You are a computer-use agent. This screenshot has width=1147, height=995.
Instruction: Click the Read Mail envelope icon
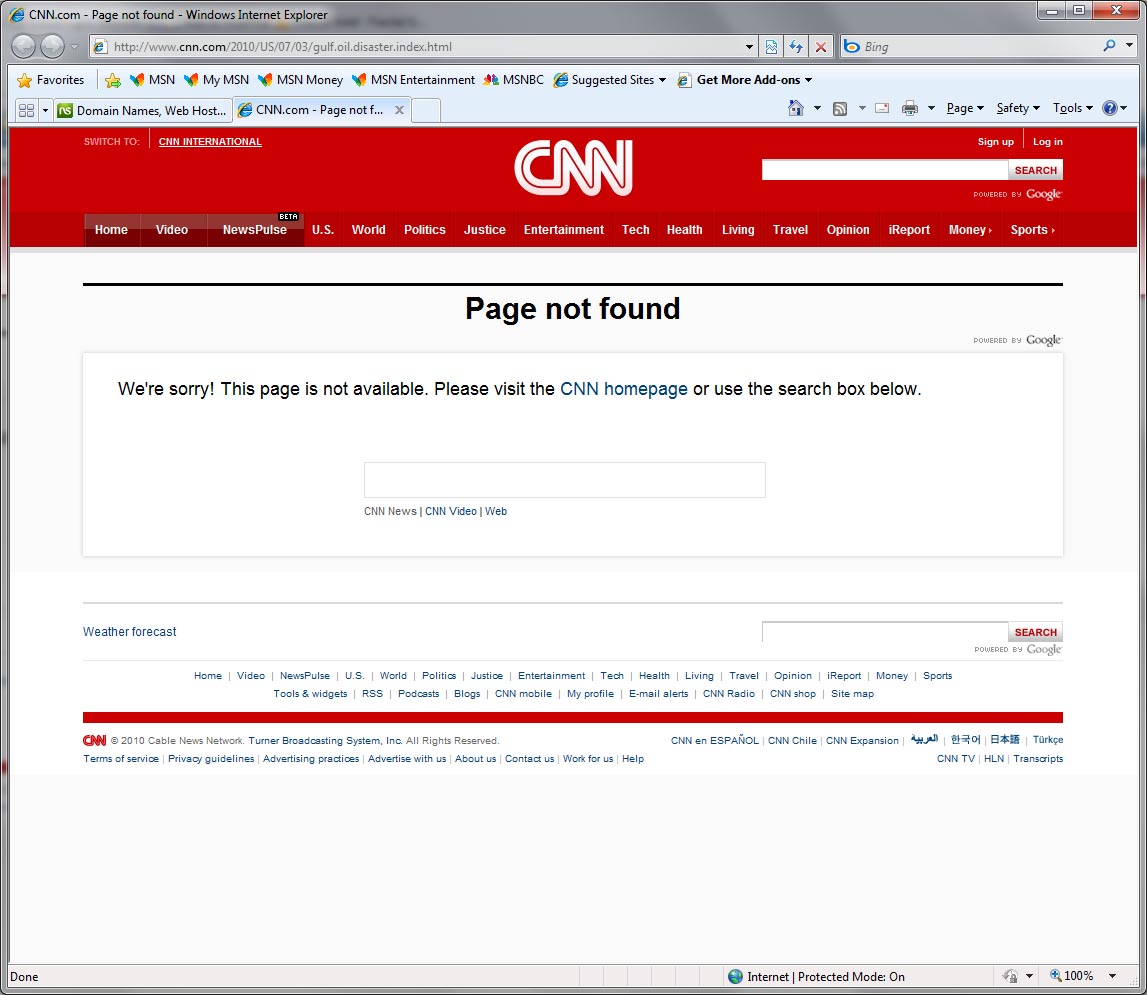[x=882, y=109]
